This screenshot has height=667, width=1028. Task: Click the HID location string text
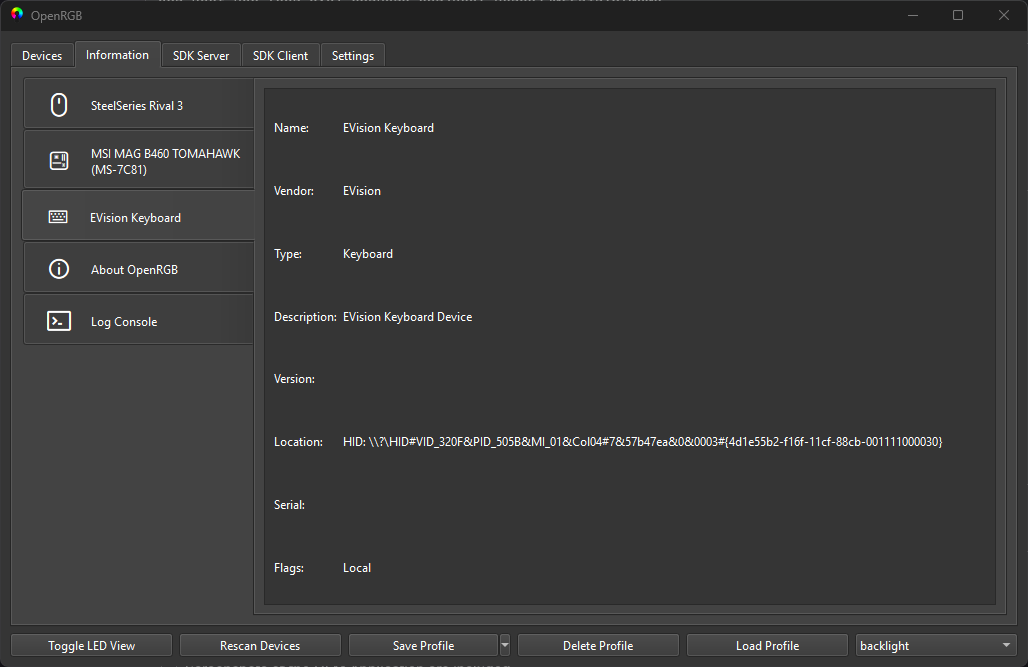(642, 442)
